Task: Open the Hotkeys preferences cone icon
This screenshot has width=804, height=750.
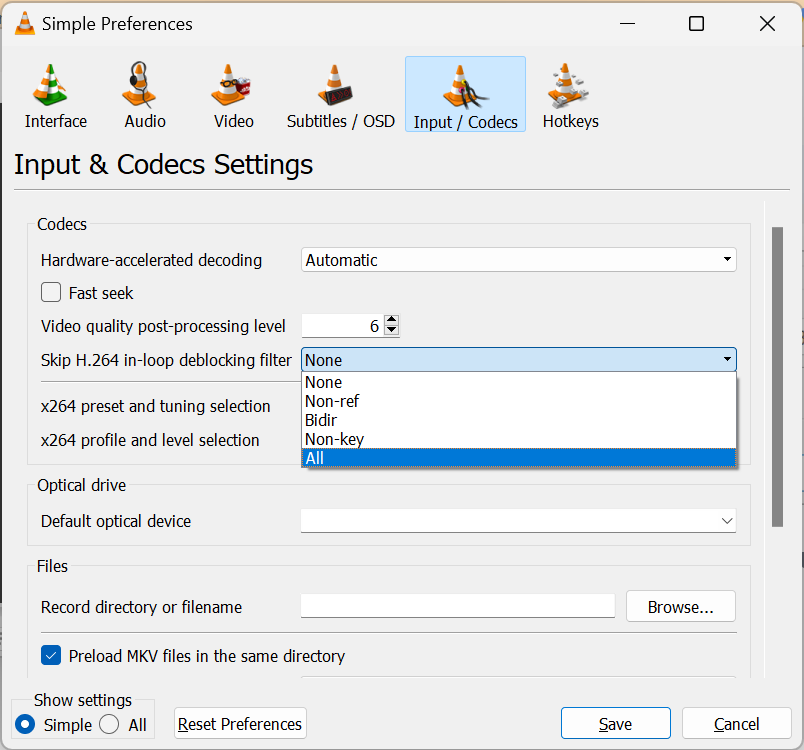Action: [568, 85]
